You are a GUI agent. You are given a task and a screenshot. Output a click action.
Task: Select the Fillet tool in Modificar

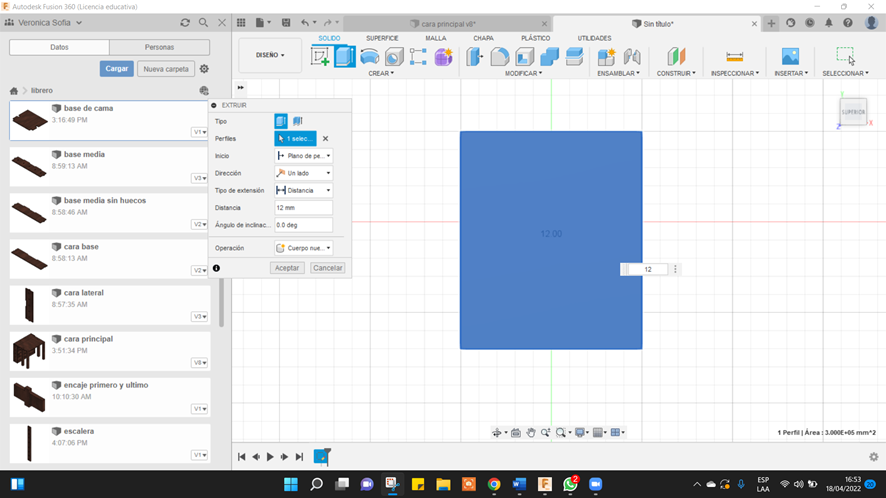[500, 57]
